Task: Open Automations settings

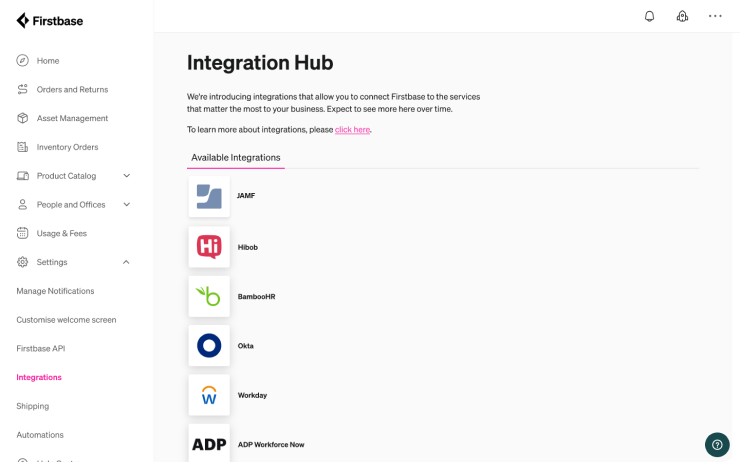Action: pos(40,435)
